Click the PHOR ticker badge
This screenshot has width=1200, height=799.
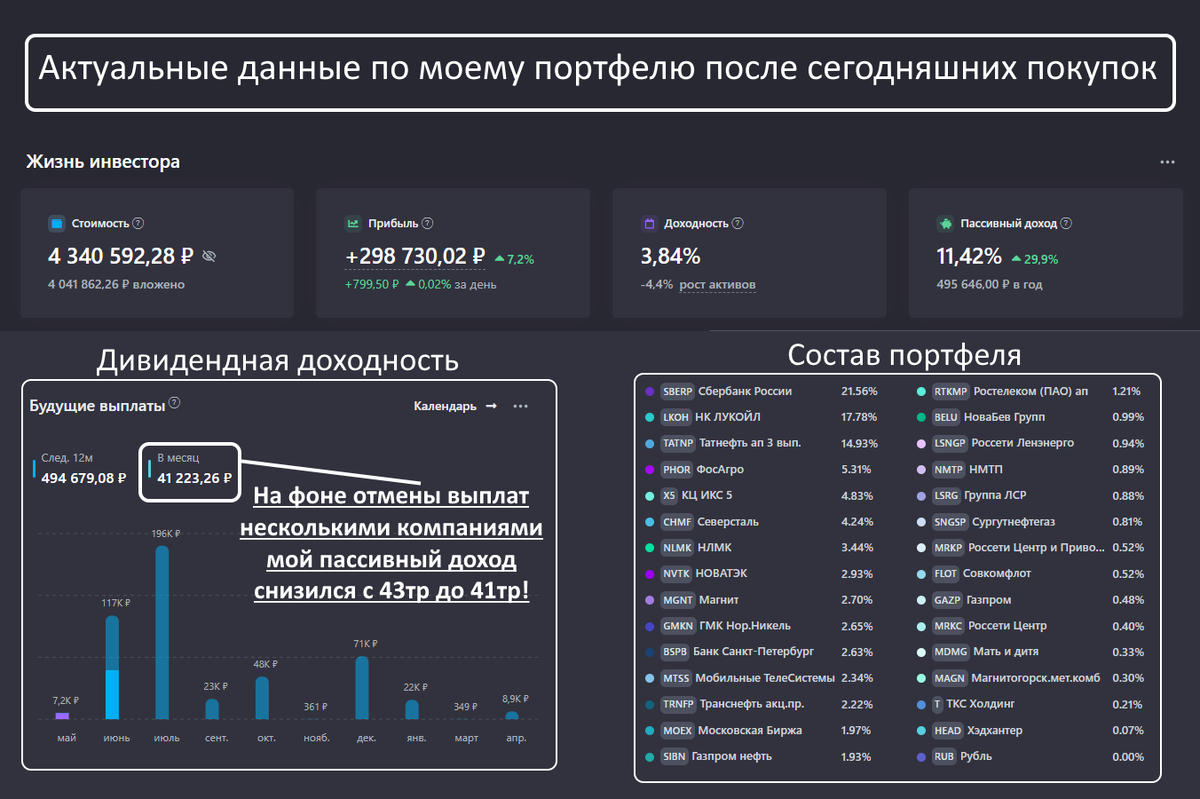(x=676, y=469)
